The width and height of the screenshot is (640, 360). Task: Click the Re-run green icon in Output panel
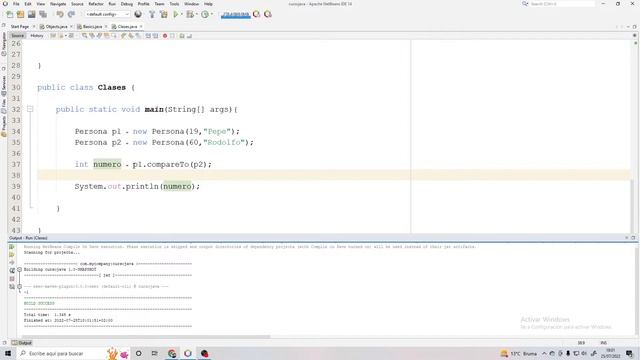click(11, 247)
